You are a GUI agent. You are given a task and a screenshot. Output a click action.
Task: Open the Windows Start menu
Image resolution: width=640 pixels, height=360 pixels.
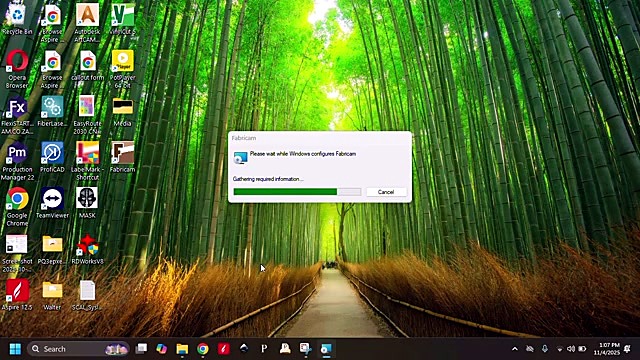click(15, 349)
